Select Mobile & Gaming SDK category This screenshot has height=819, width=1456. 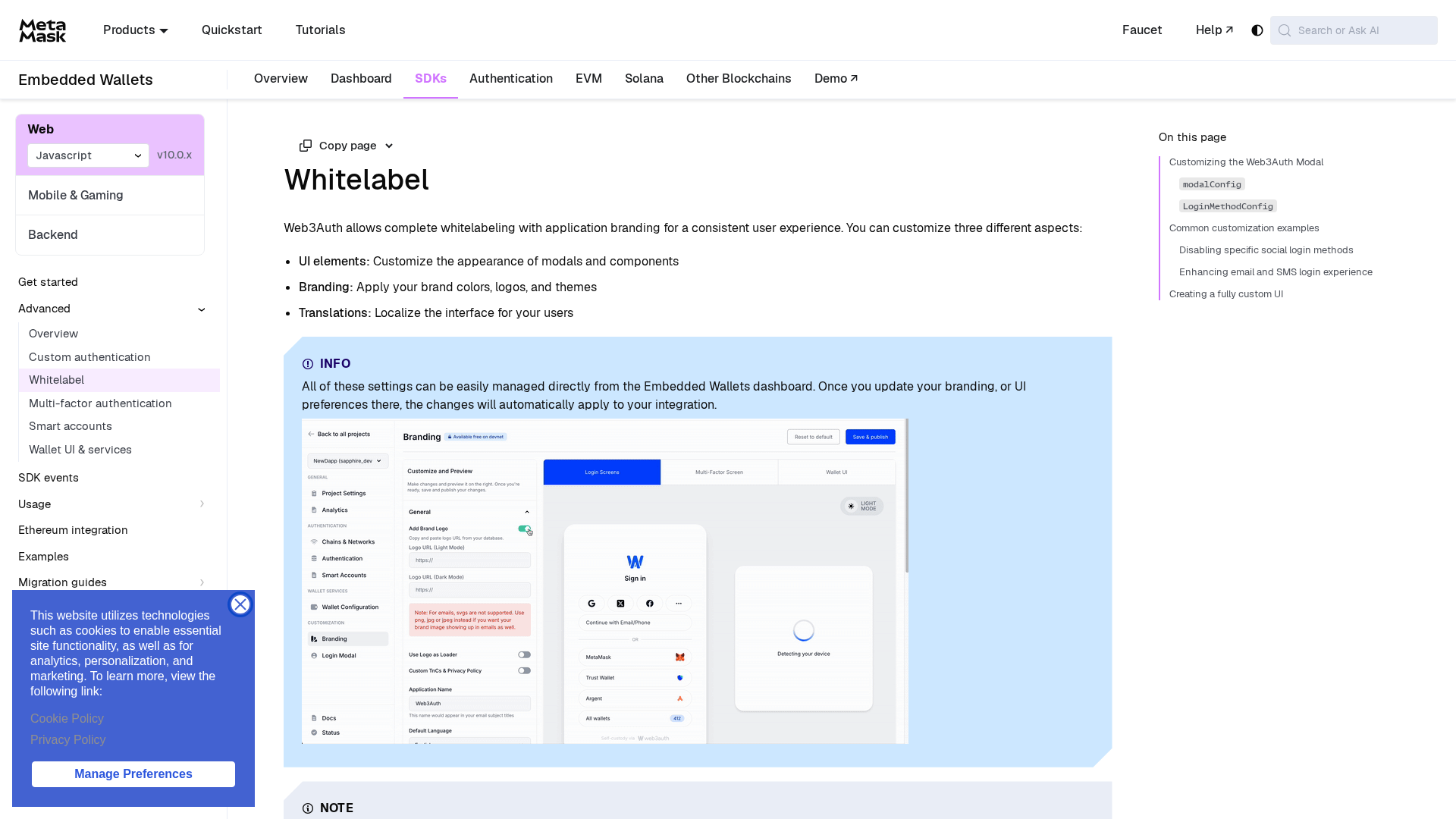(x=110, y=196)
